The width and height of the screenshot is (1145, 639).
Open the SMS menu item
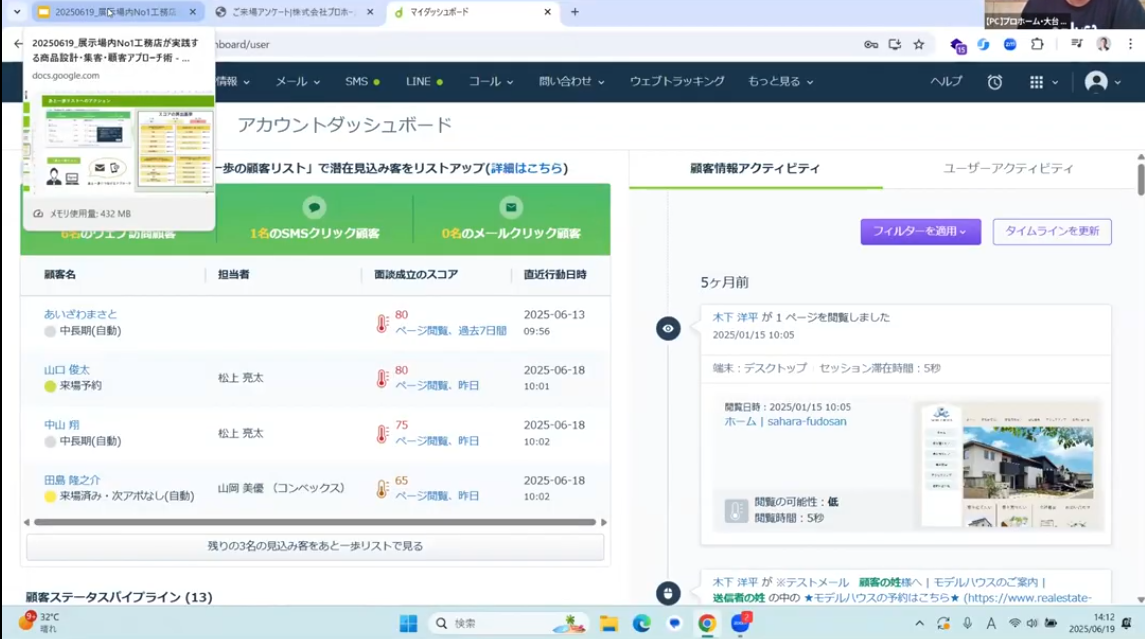click(x=362, y=82)
